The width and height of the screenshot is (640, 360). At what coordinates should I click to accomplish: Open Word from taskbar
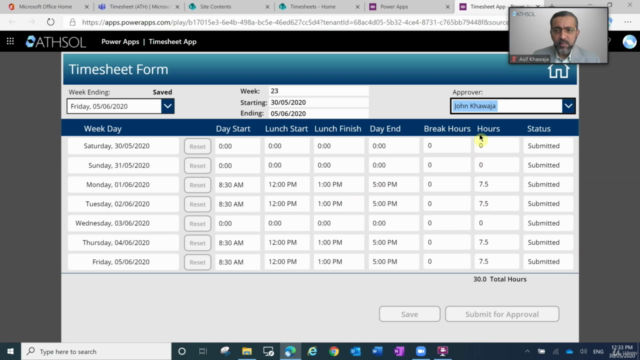tap(378, 351)
